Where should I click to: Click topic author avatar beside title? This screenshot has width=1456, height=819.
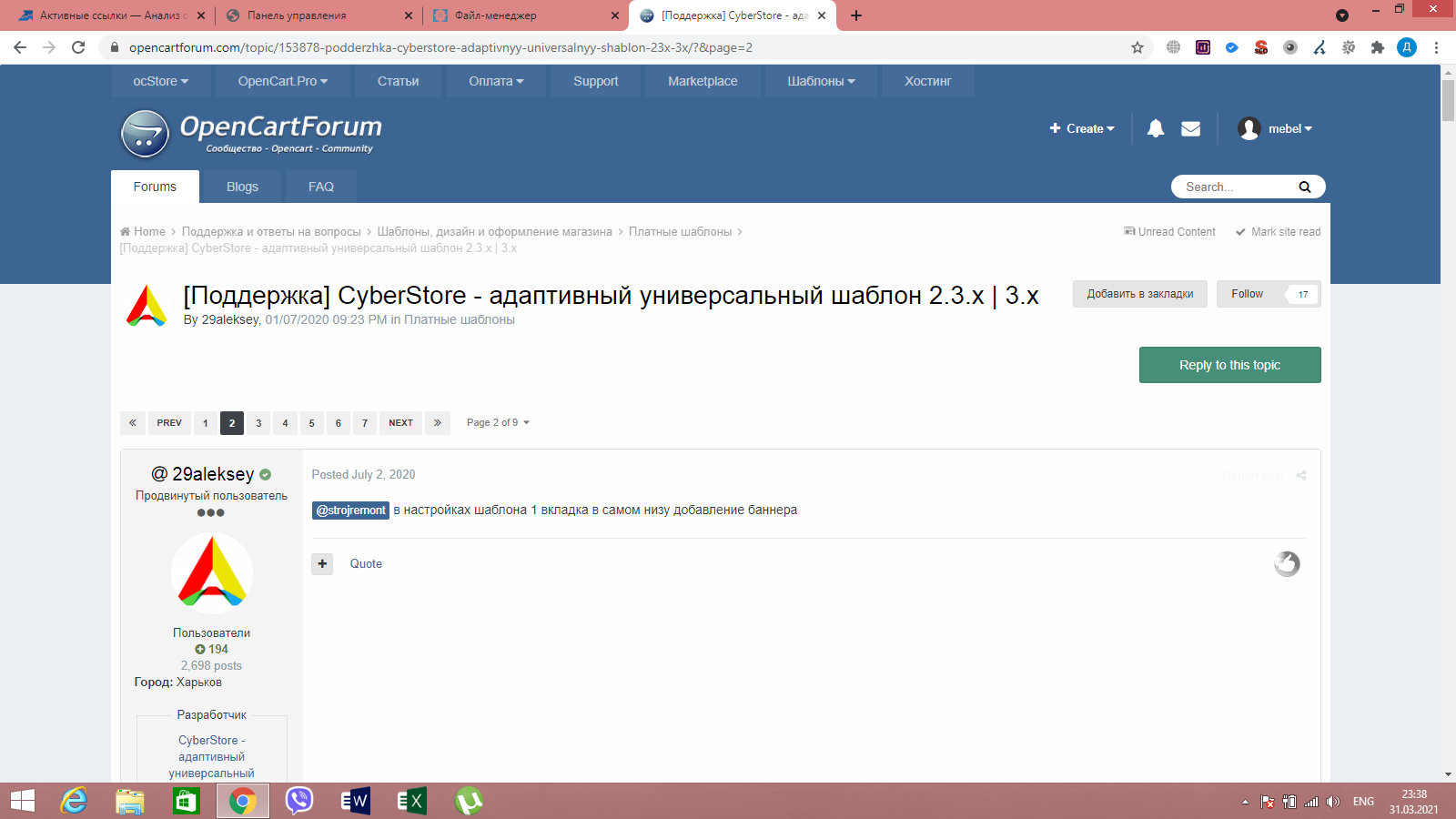coord(147,306)
